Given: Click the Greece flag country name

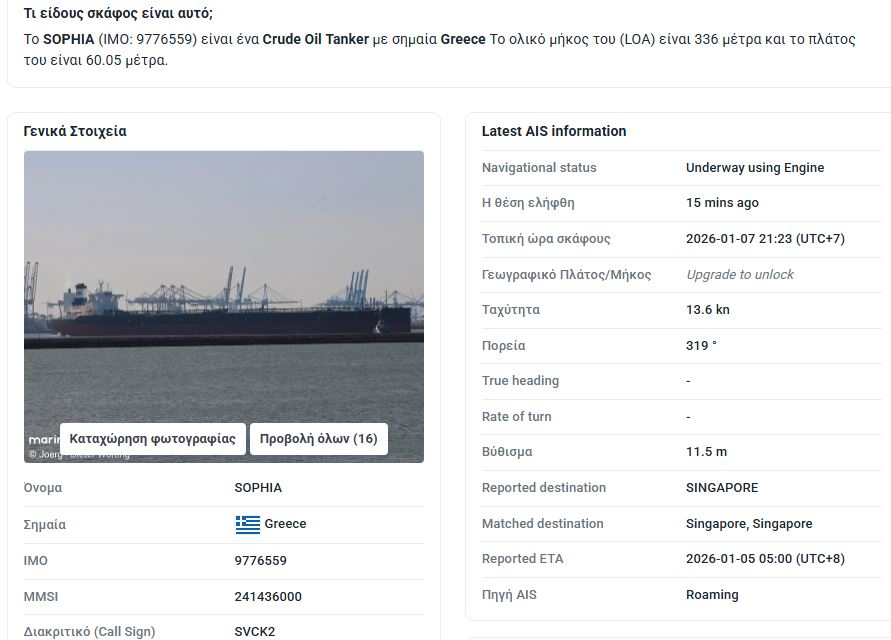Looking at the screenshot, I should [286, 524].
